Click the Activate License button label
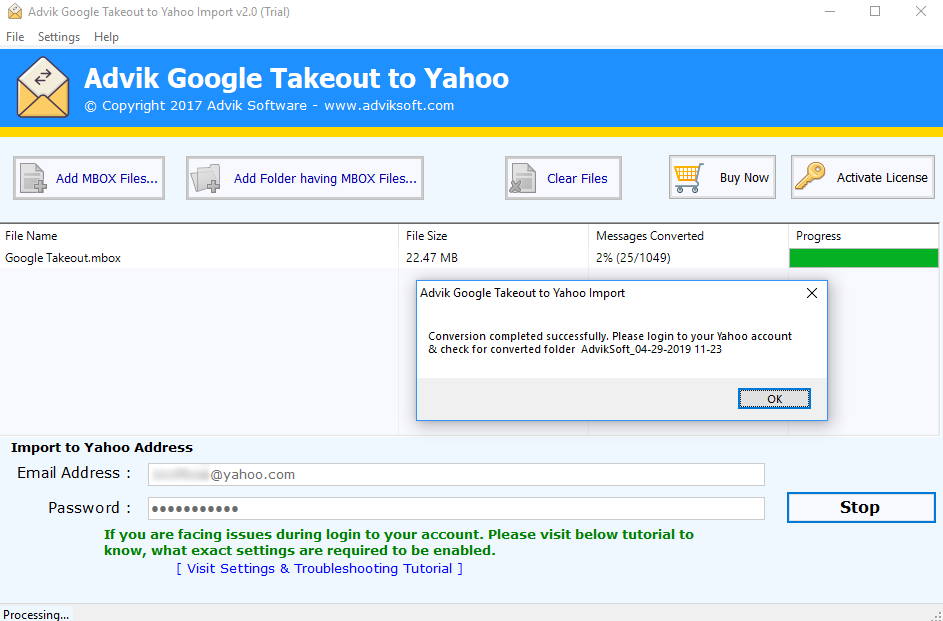The width and height of the screenshot is (943, 621). coord(882,177)
